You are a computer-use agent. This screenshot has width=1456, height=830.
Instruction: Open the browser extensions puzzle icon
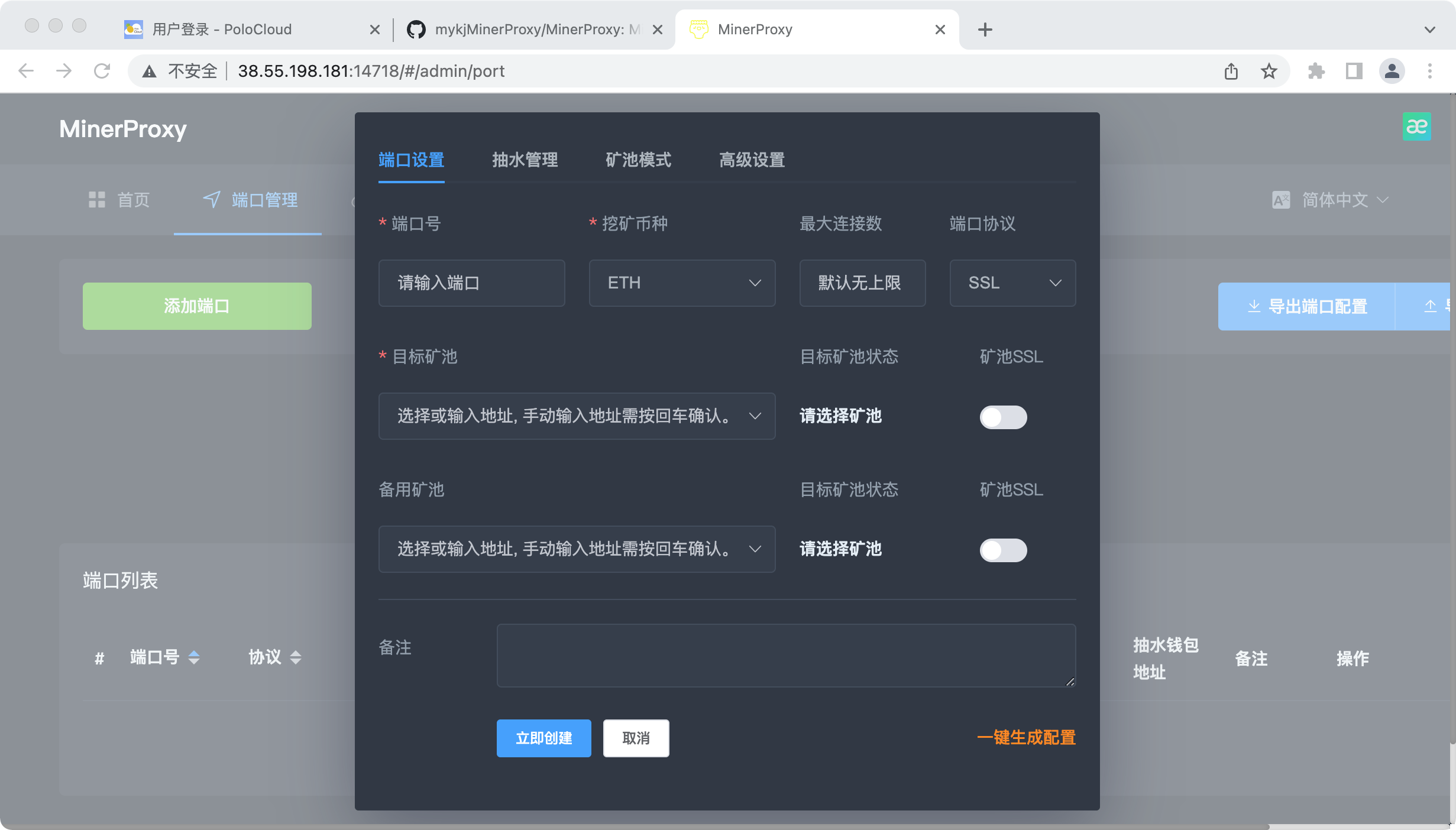coord(1317,70)
